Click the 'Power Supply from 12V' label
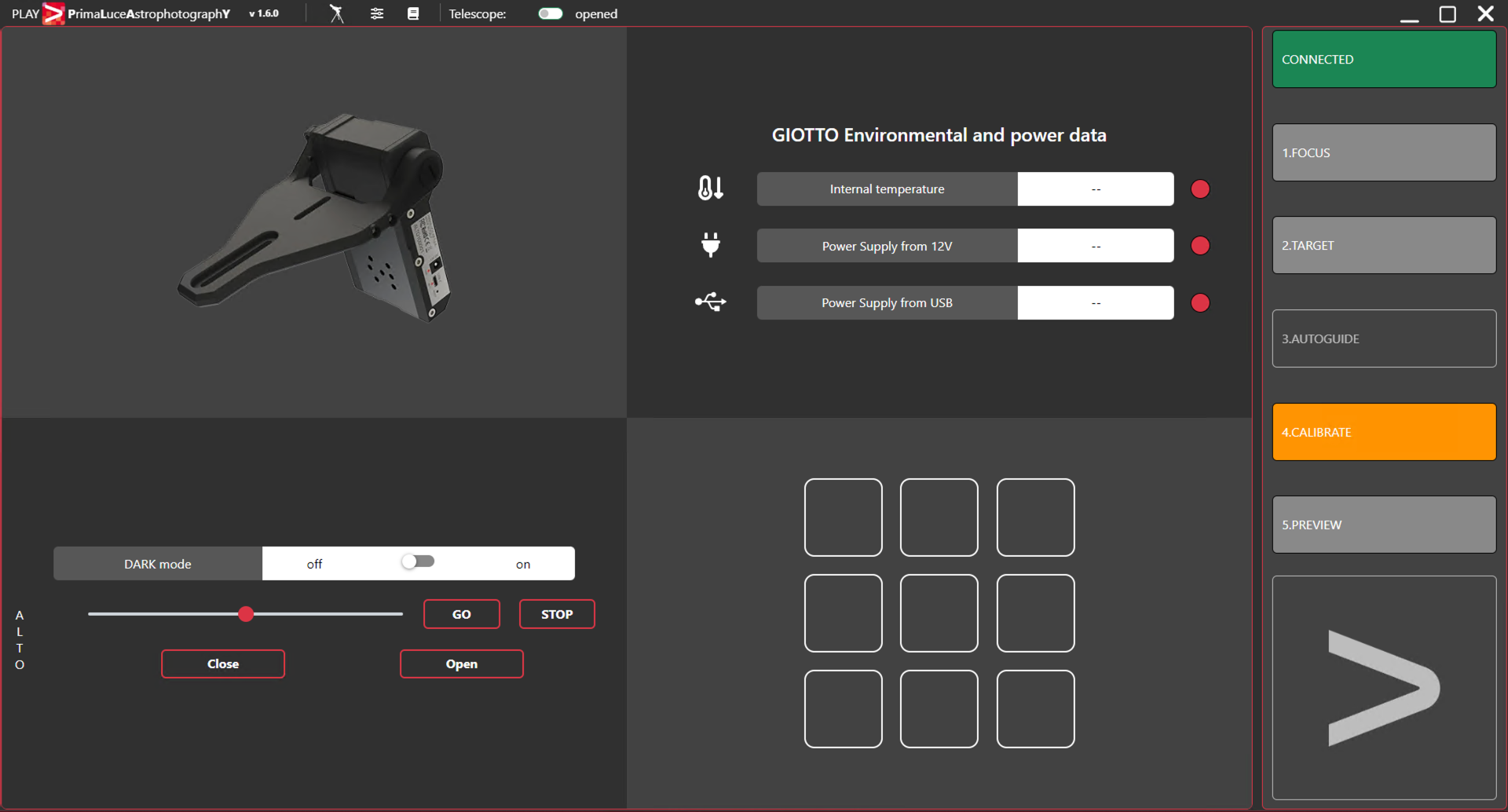 pyautogui.click(x=887, y=246)
